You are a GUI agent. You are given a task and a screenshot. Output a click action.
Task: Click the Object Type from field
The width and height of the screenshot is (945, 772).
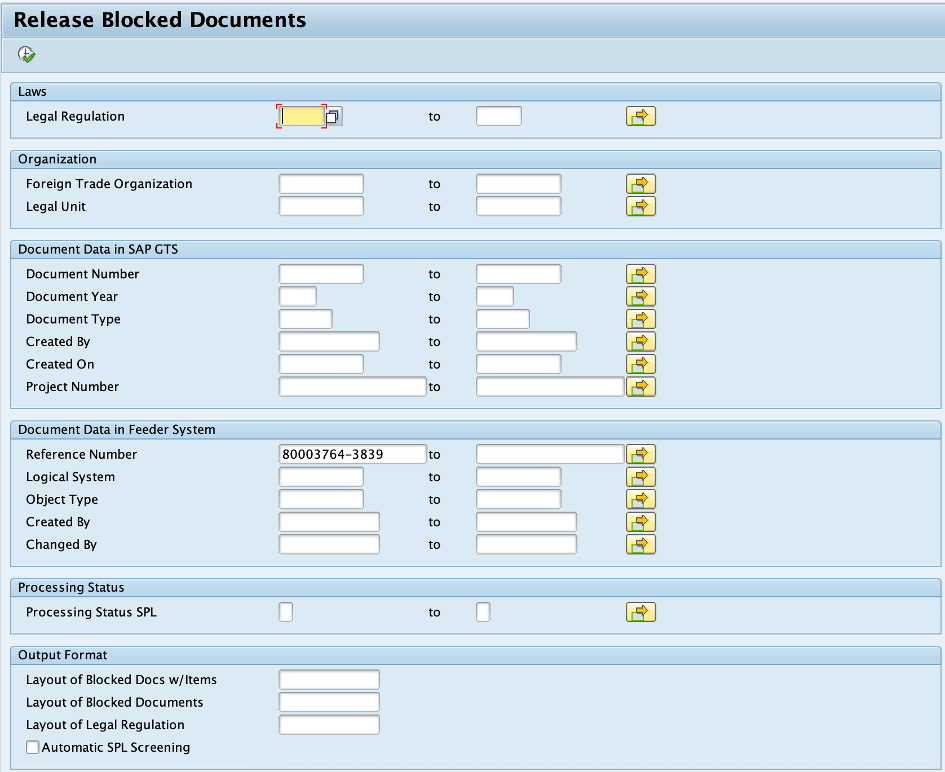coord(321,500)
